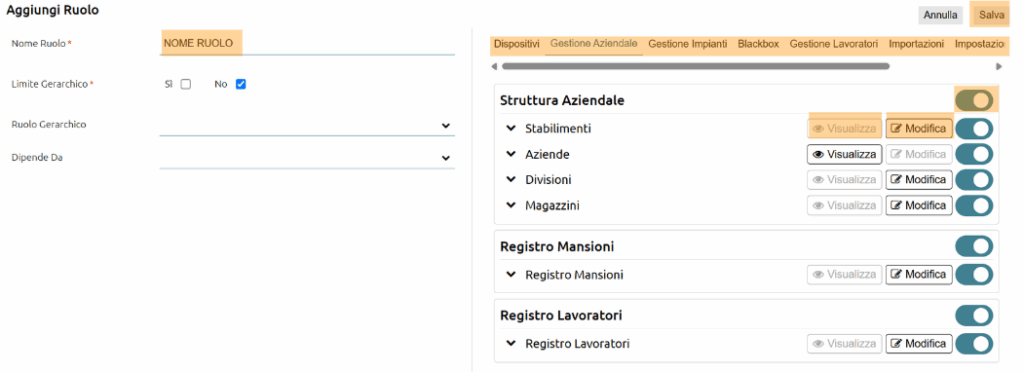Click Modifica in the Registro Mansioni row
1024x372 pixels.
(919, 274)
